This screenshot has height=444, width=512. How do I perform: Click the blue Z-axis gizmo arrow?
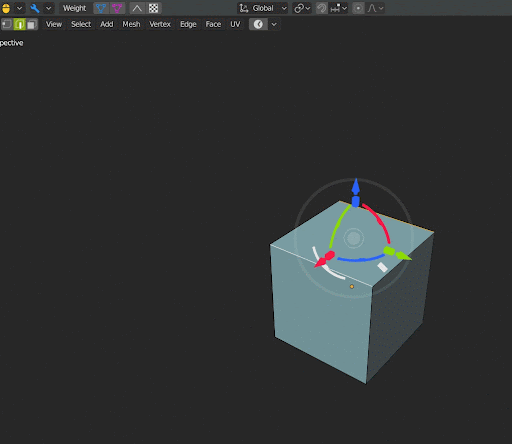pyautogui.click(x=356, y=187)
